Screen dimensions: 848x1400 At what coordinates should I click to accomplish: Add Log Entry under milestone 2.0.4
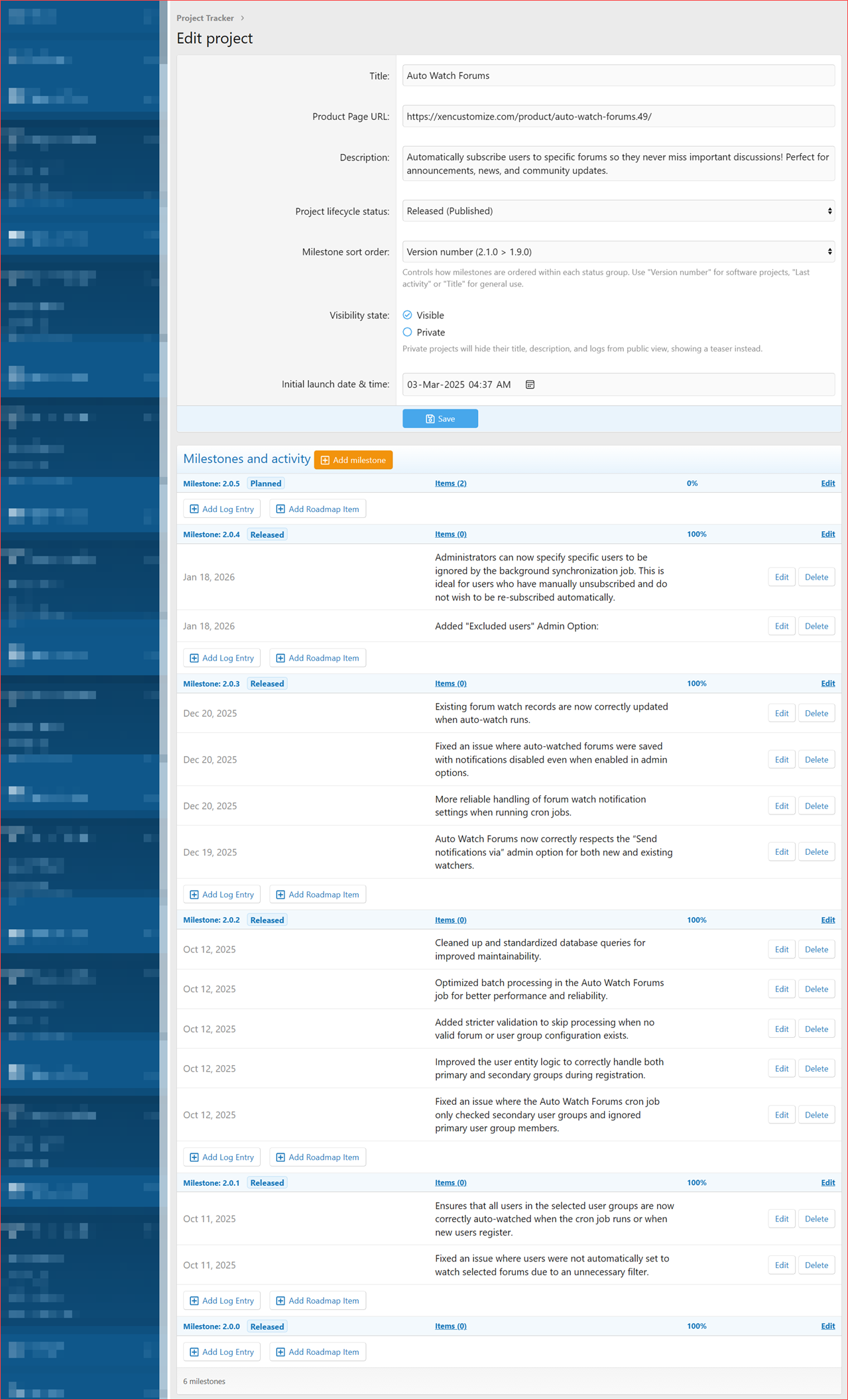(x=221, y=658)
